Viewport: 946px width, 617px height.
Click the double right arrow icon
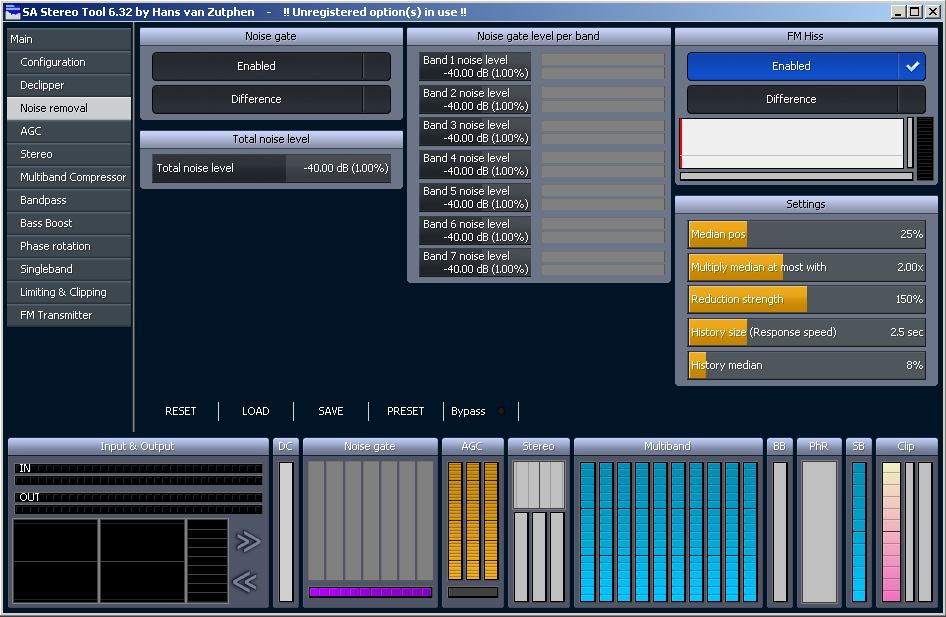248,542
